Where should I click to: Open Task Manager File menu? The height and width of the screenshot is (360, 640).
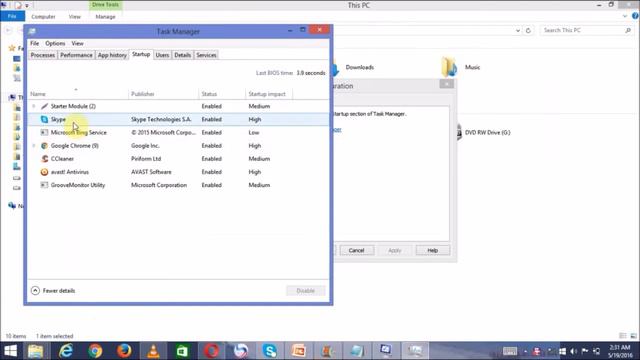[x=35, y=43]
